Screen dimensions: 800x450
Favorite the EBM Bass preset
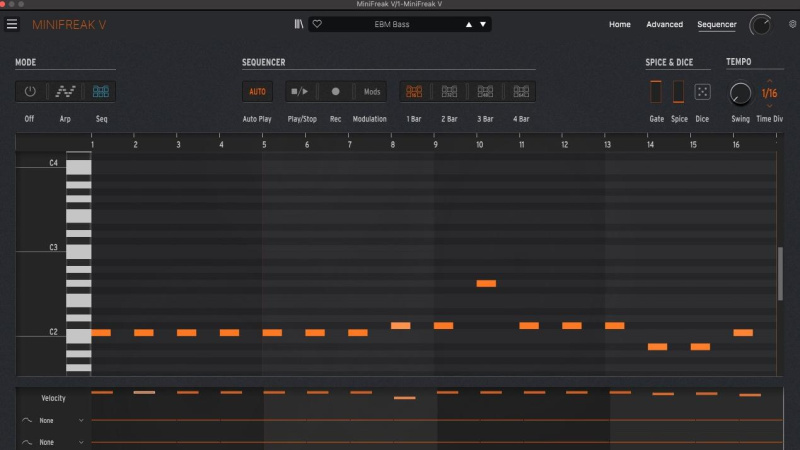click(317, 24)
